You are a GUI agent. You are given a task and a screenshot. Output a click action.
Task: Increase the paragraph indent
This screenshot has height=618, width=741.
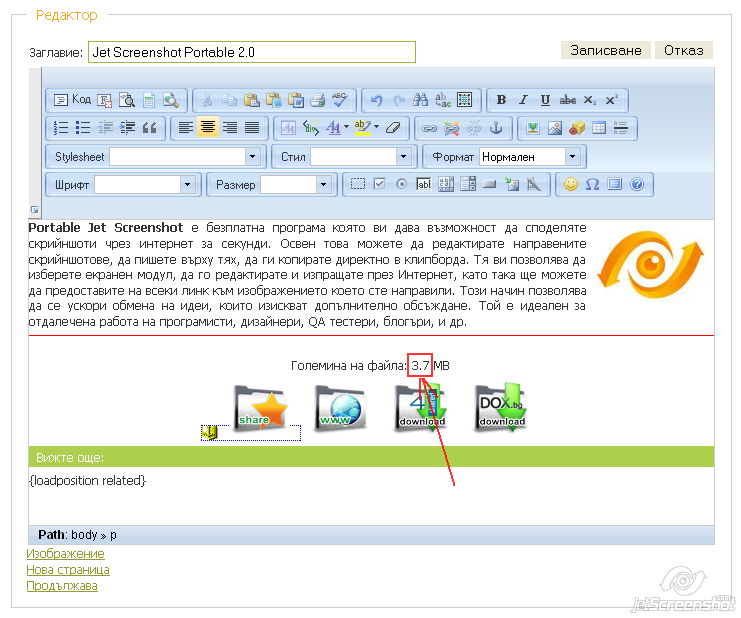(128, 128)
